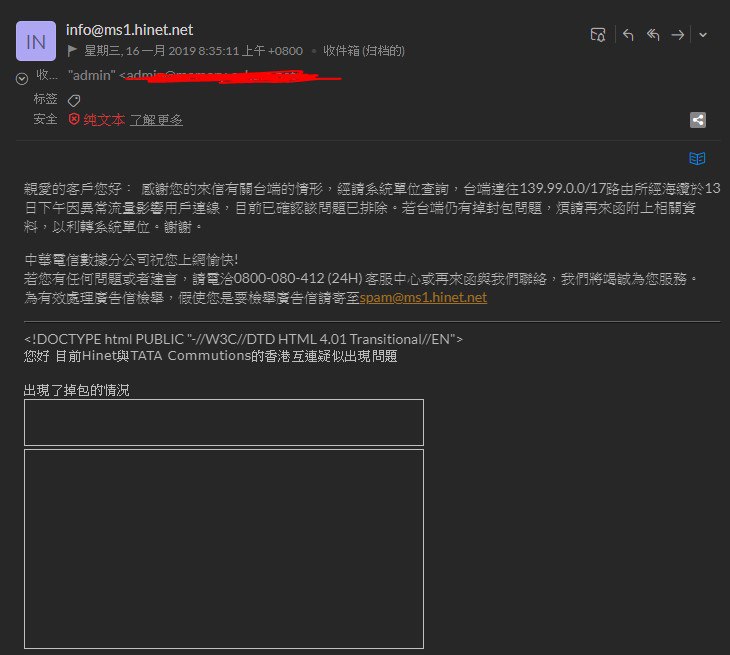Viewport: 730px width, 655px height.
Task: Click the large empty image placeholder
Action: tap(224, 549)
